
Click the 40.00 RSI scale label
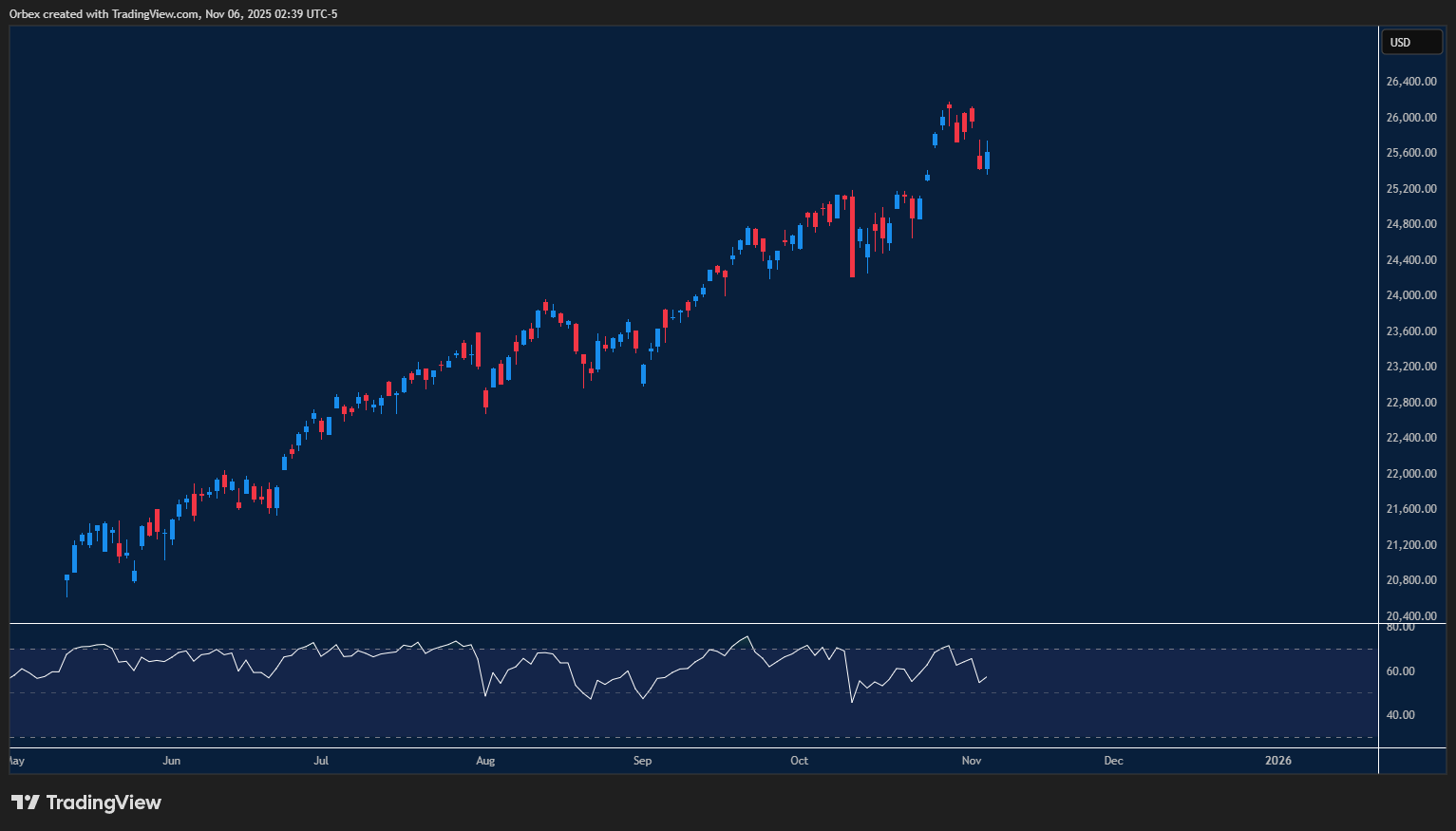point(1401,715)
